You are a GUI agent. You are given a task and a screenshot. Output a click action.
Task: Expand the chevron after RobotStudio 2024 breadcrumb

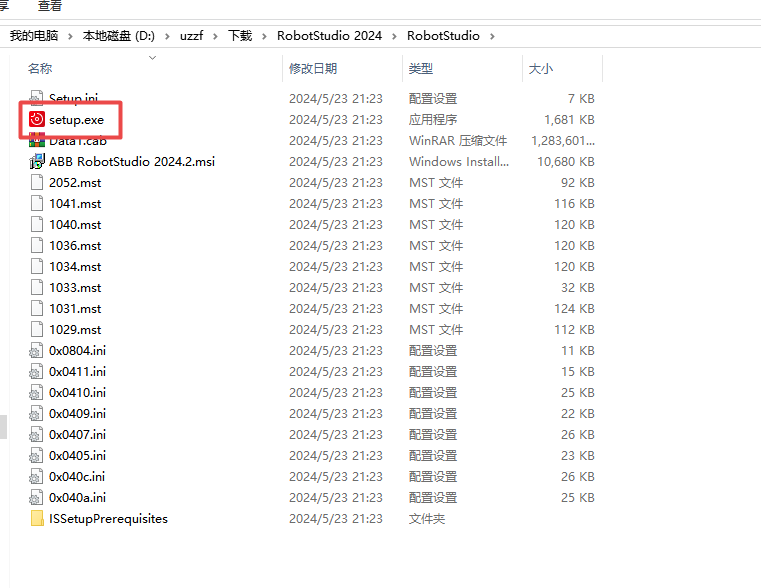pyautogui.click(x=394, y=36)
